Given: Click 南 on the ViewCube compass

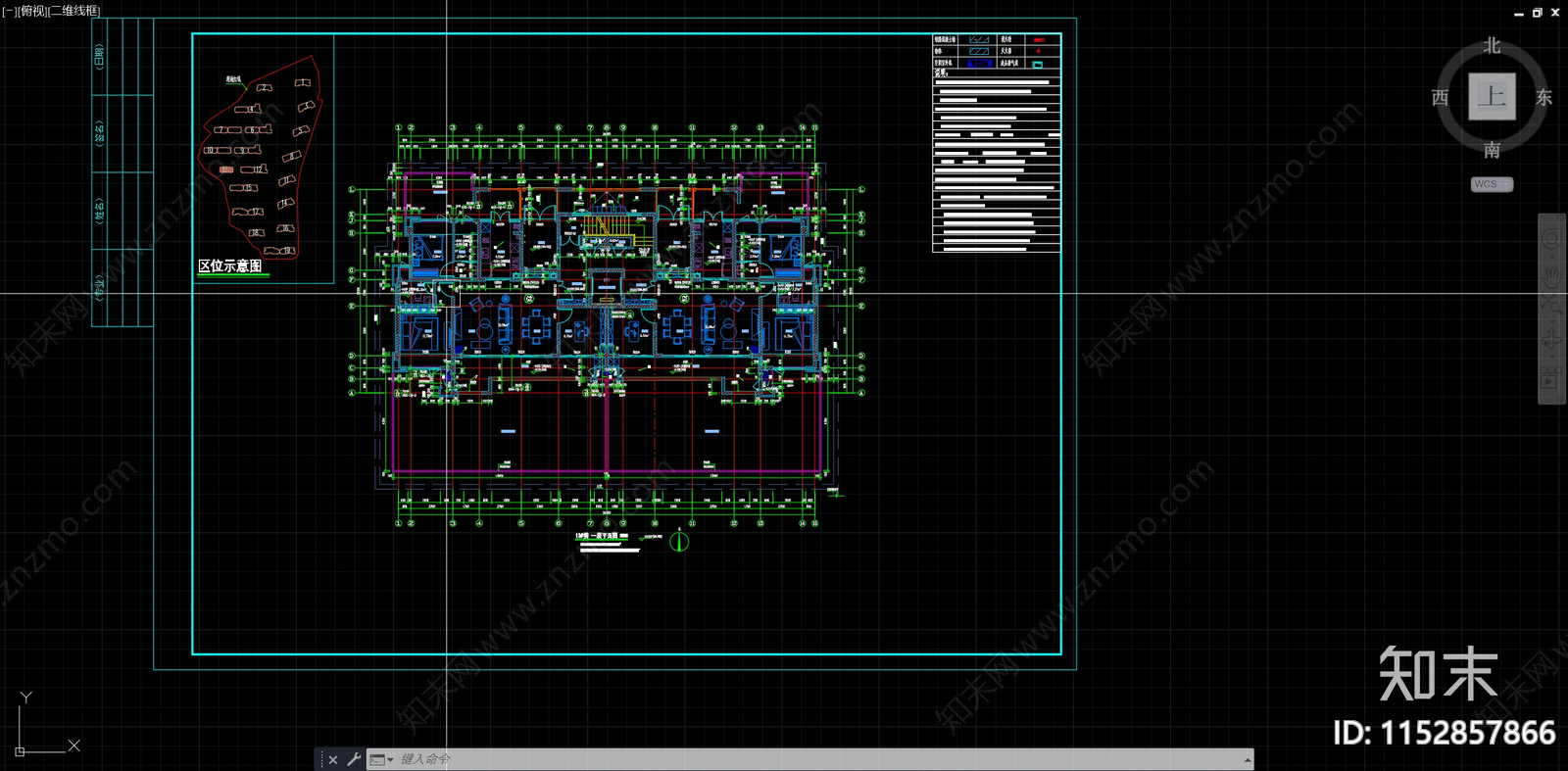Looking at the screenshot, I should click(1492, 150).
